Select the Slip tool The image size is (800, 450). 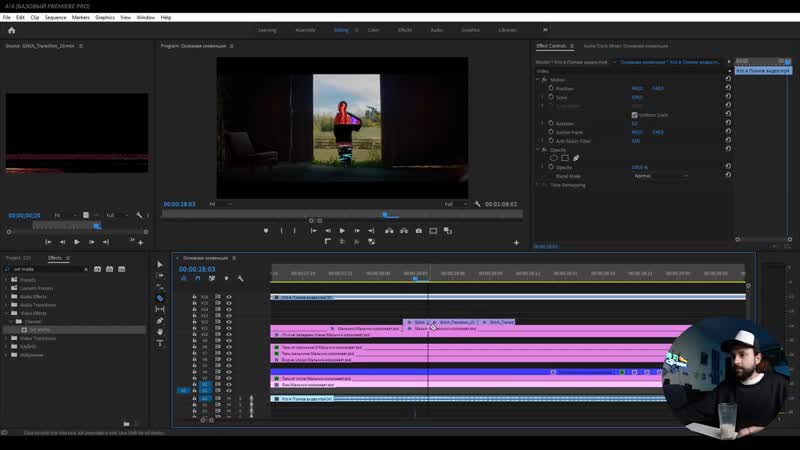coord(160,309)
